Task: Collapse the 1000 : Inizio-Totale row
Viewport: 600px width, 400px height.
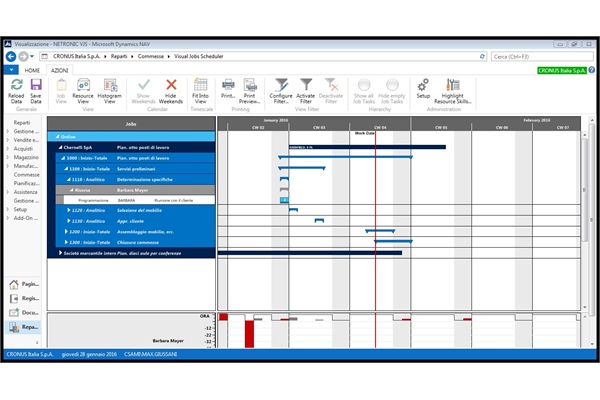Action: pyautogui.click(x=64, y=158)
